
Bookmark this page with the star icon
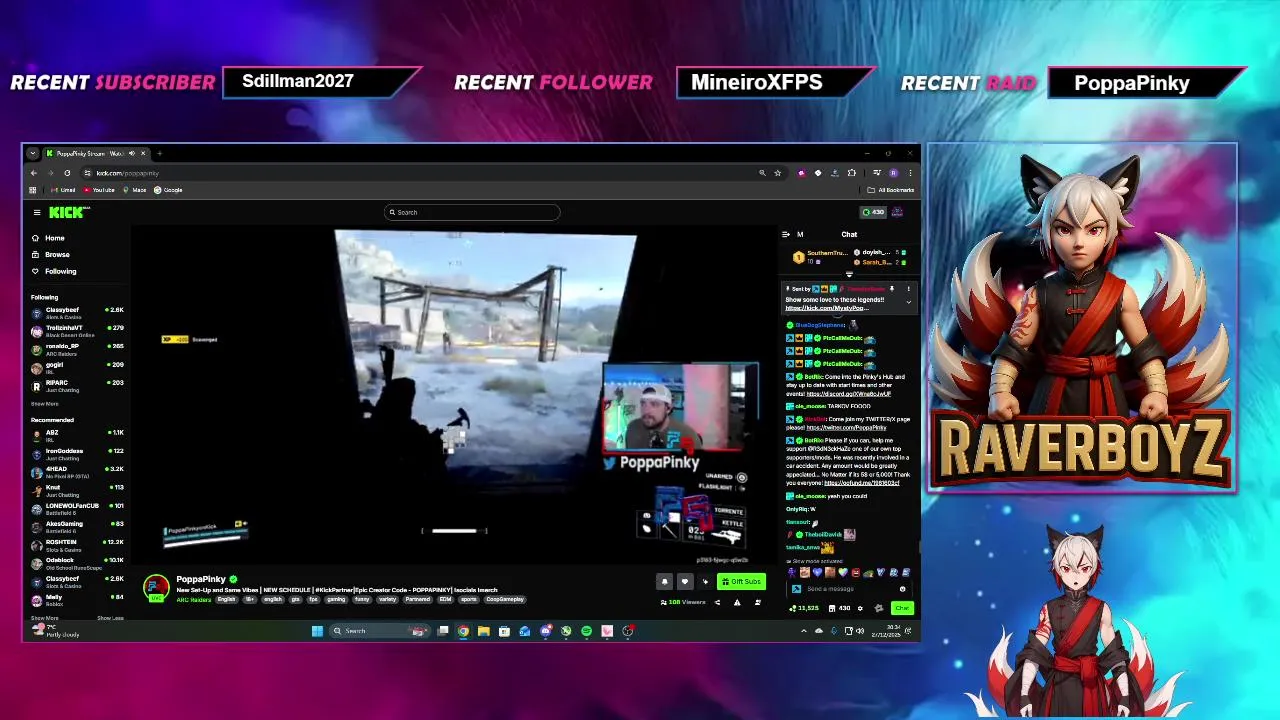point(778,173)
